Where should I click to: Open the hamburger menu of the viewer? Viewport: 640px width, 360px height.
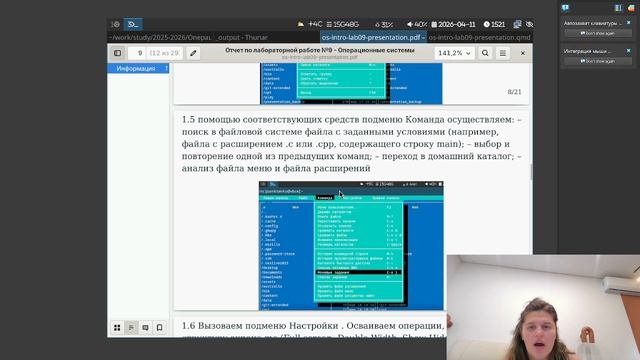click(x=502, y=53)
